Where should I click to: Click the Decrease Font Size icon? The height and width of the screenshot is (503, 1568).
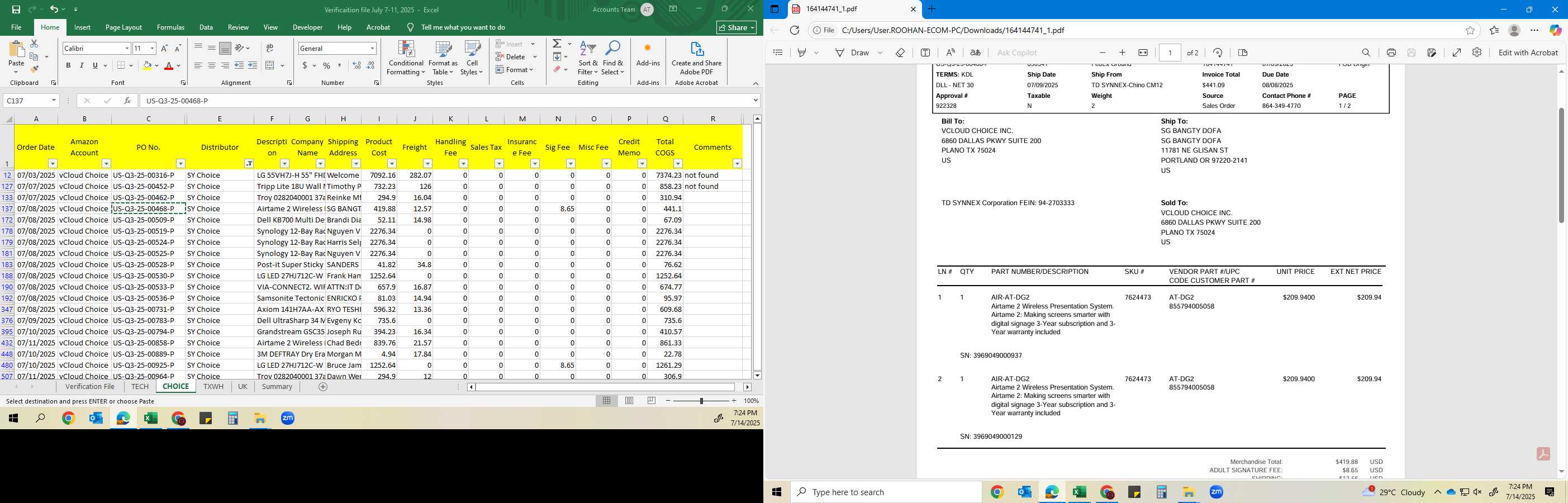[x=178, y=48]
